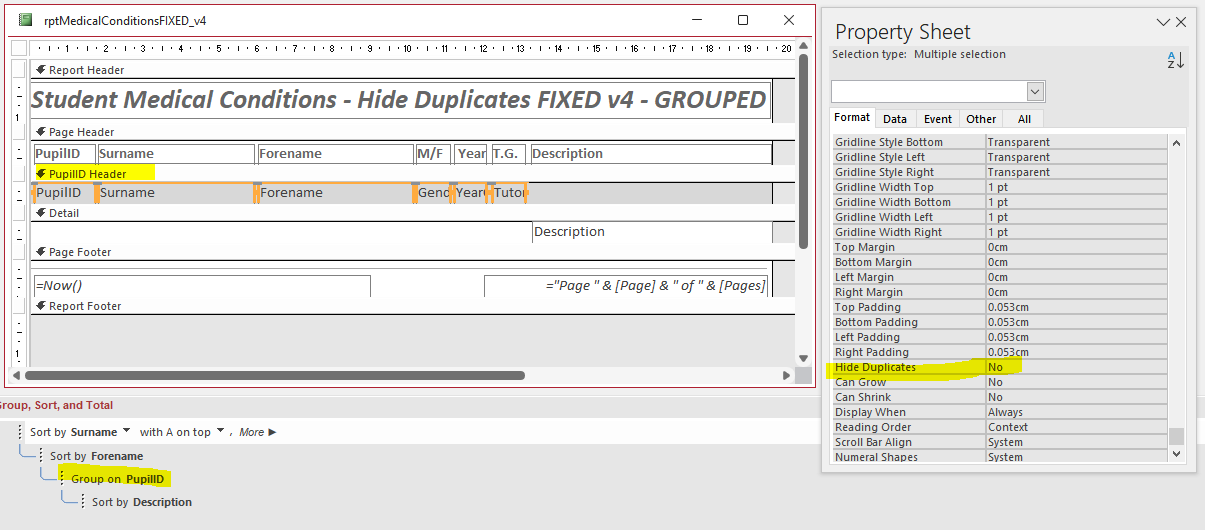Click the Can Shrink property value
The height and width of the screenshot is (530, 1205).
click(1076, 398)
